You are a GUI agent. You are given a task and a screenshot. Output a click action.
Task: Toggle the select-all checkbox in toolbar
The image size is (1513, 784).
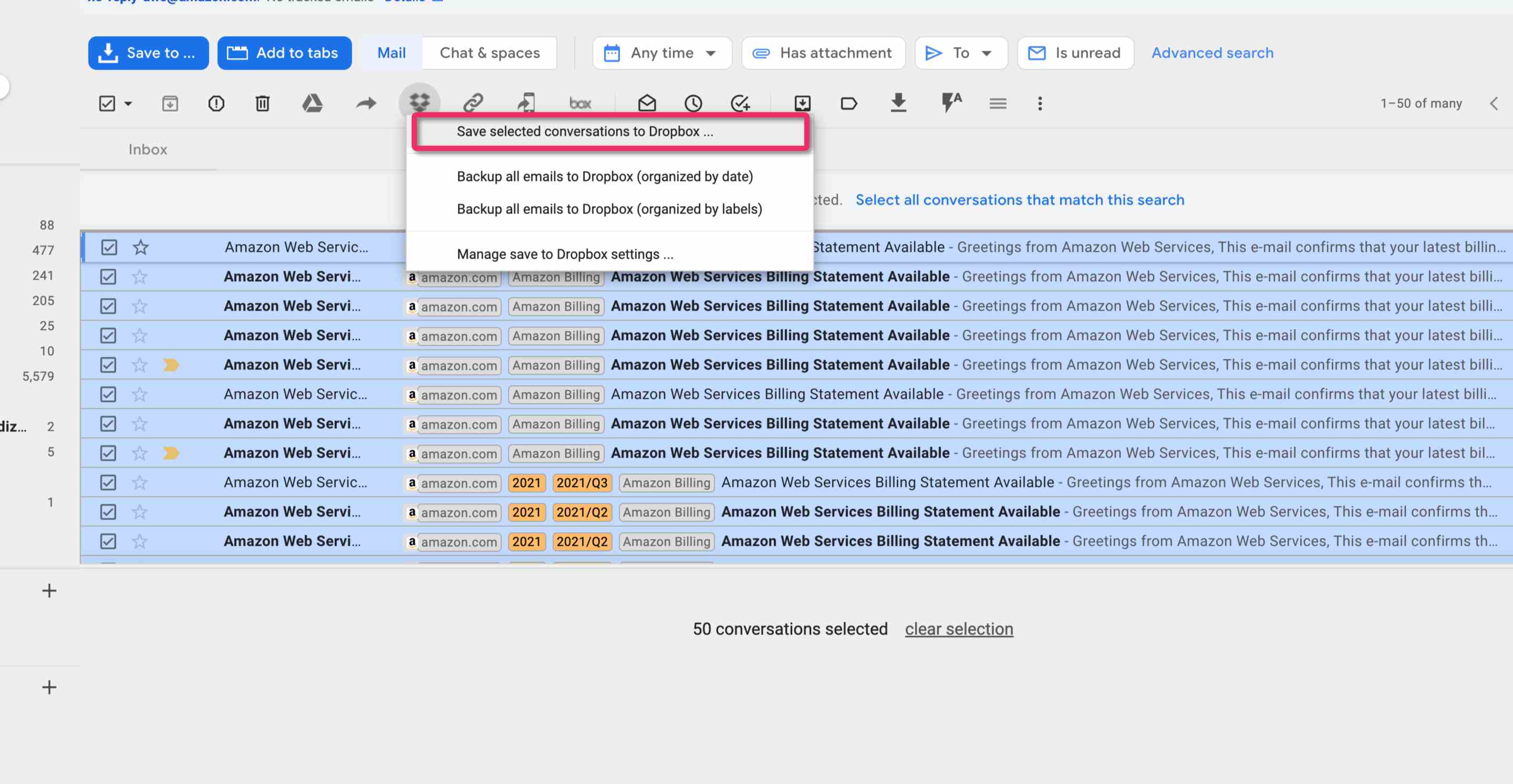[107, 103]
